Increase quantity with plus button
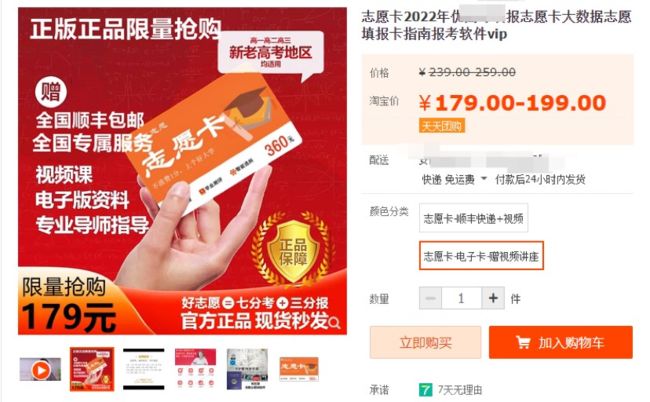 tap(493, 298)
